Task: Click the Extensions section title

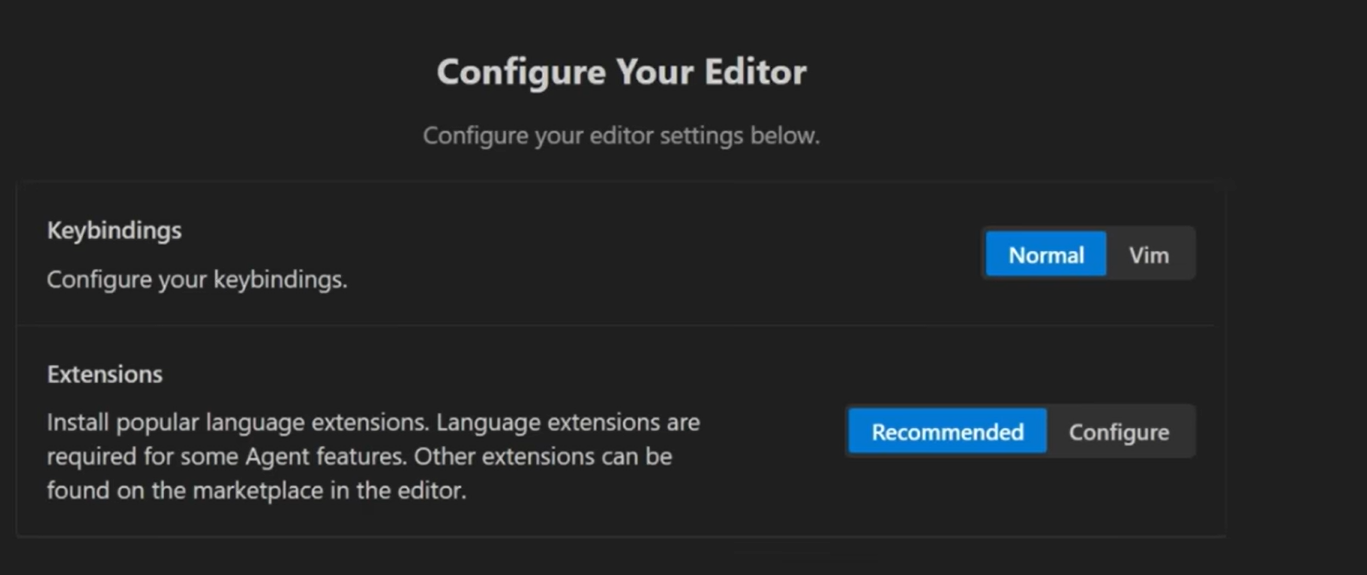Action: coord(104,374)
